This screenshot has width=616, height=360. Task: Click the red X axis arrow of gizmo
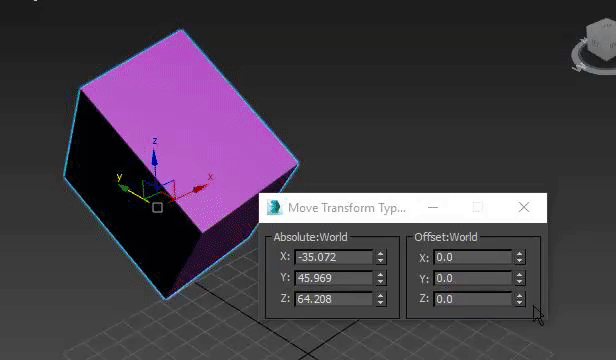pos(200,189)
